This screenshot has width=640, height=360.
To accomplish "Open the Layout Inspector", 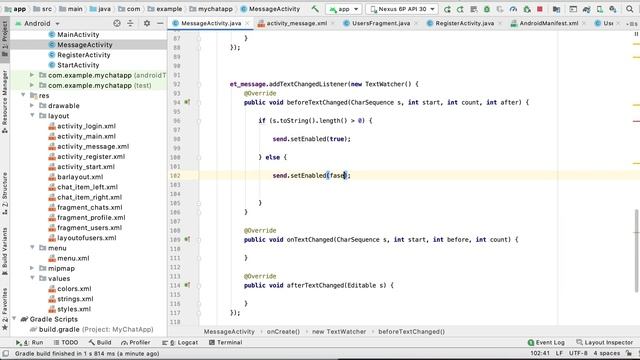I will pyautogui.click(x=604, y=342).
